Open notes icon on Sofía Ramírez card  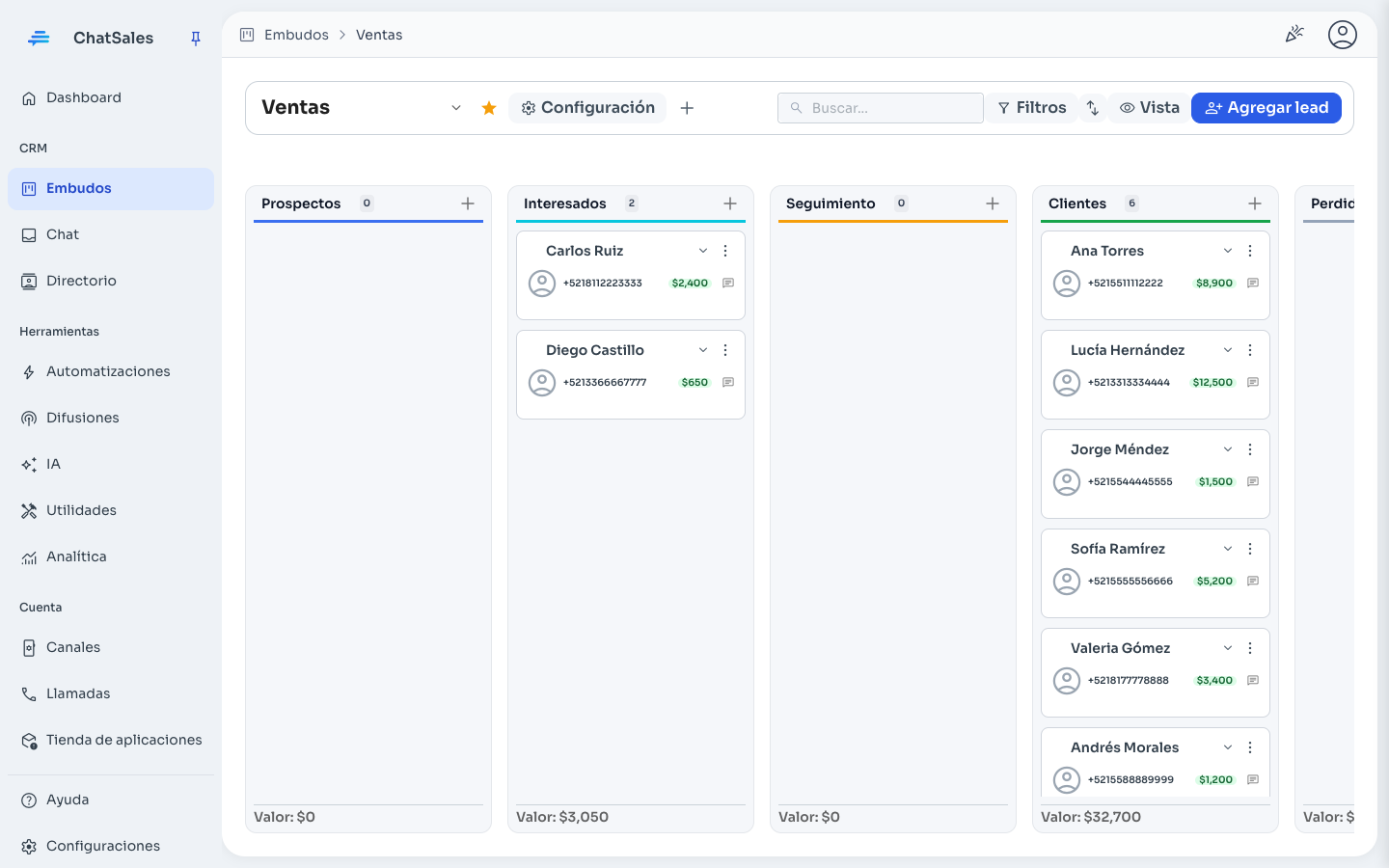tap(1253, 582)
